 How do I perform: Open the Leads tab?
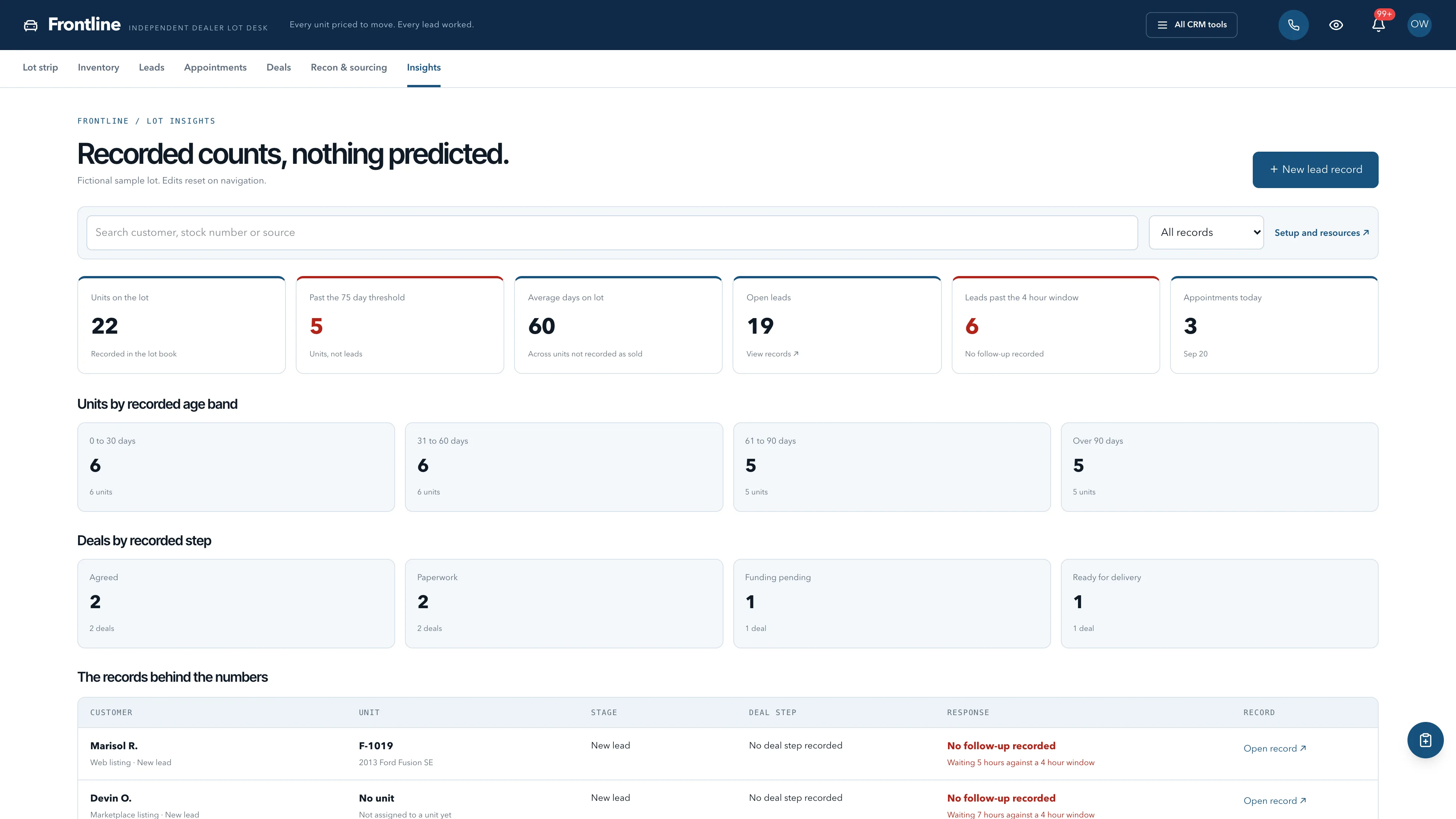click(x=152, y=67)
